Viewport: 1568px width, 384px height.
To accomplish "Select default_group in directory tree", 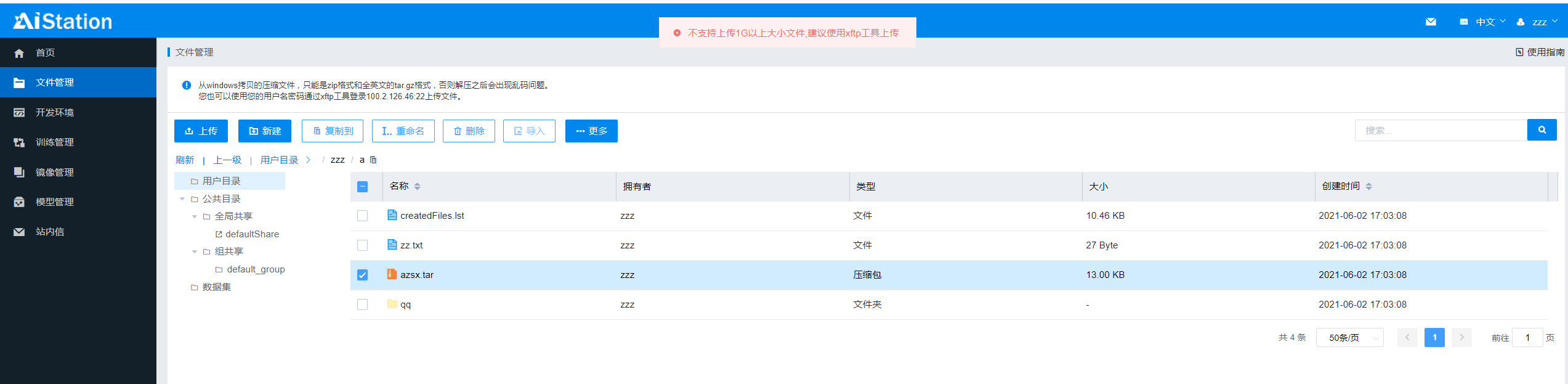I will coord(255,269).
